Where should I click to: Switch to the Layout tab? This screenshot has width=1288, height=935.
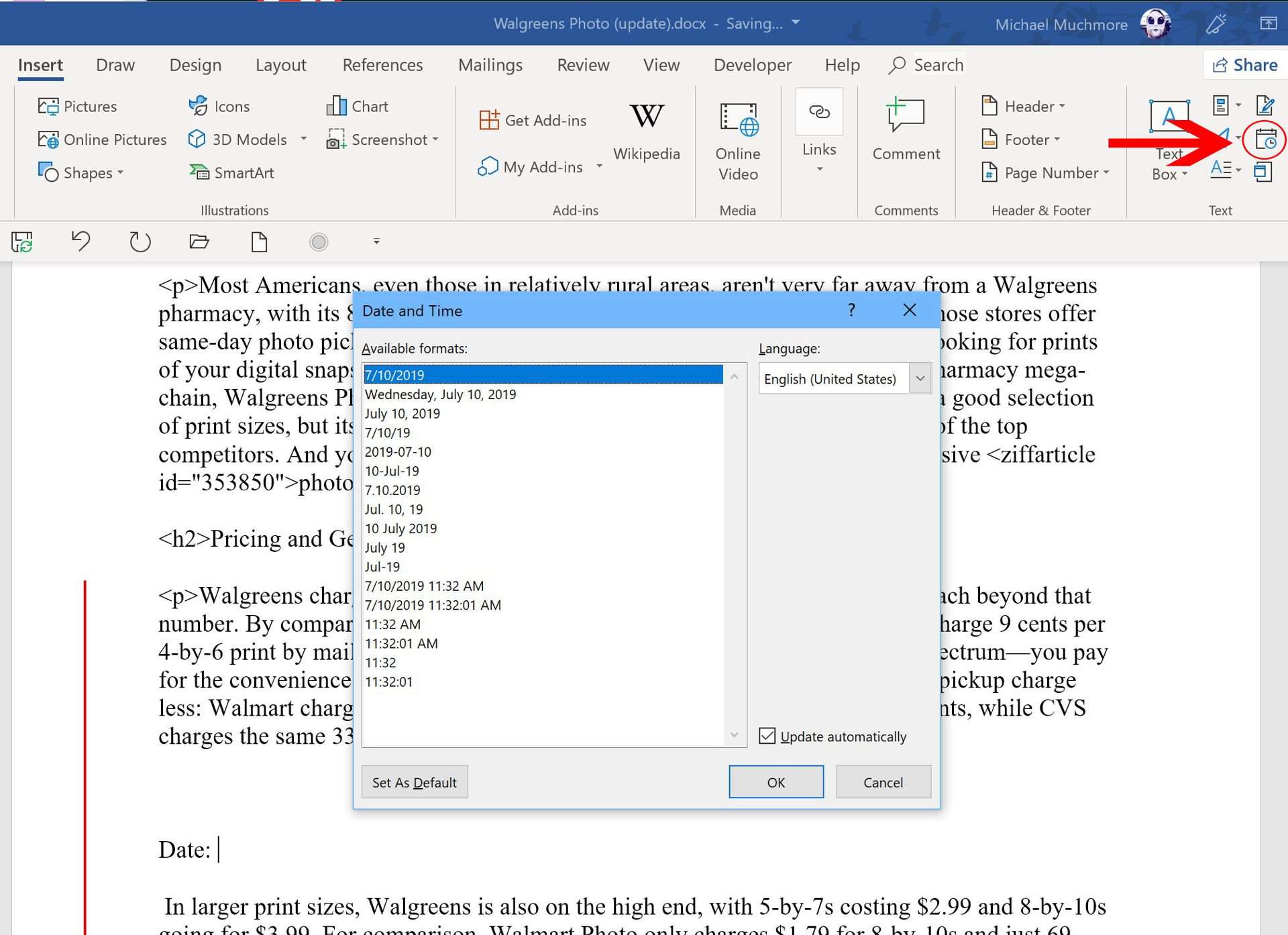coord(280,65)
